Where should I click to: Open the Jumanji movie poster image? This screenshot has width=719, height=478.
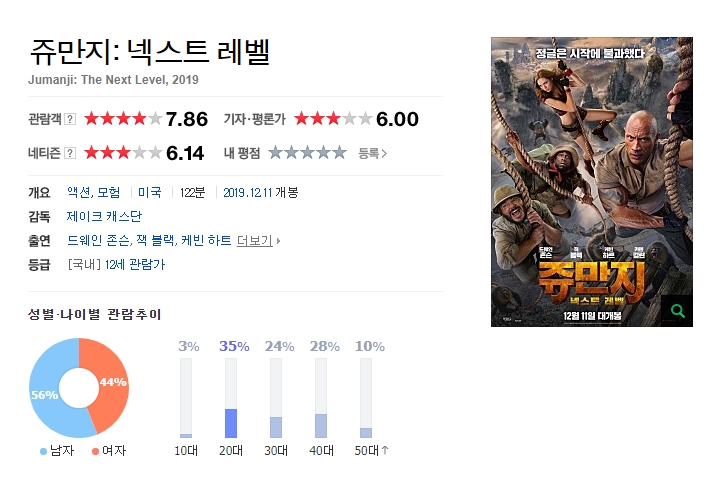592,182
